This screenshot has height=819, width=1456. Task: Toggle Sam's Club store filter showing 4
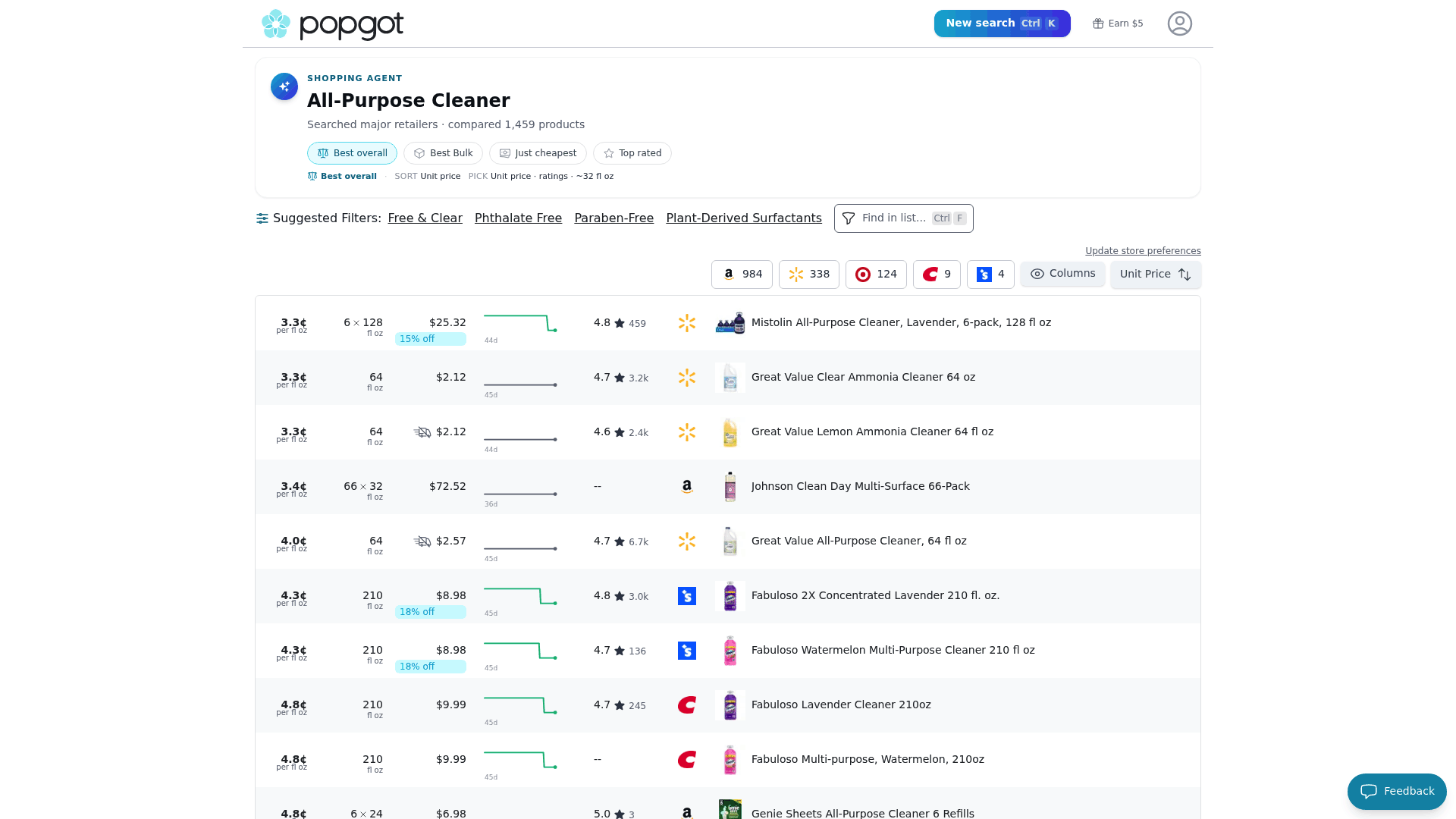[990, 275]
